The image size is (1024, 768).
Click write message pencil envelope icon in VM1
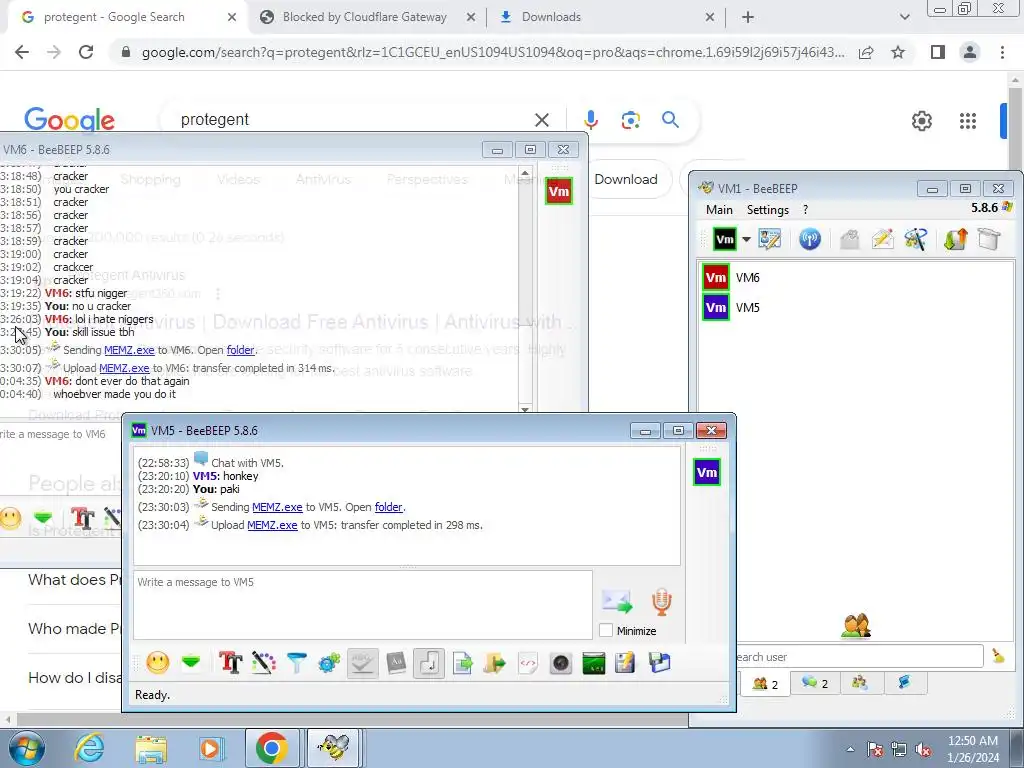[x=882, y=240]
